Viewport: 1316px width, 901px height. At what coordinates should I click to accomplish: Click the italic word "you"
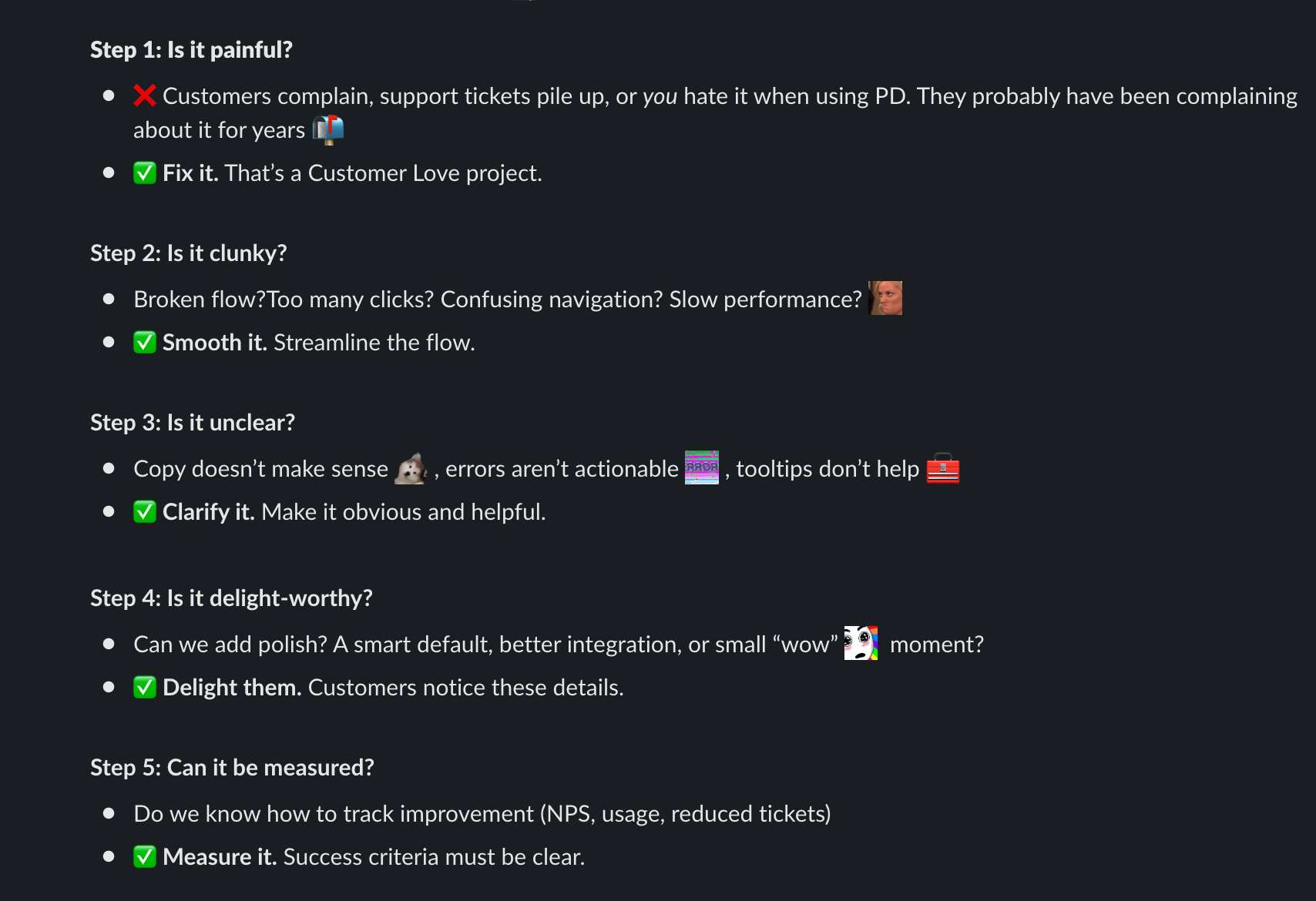coord(660,96)
